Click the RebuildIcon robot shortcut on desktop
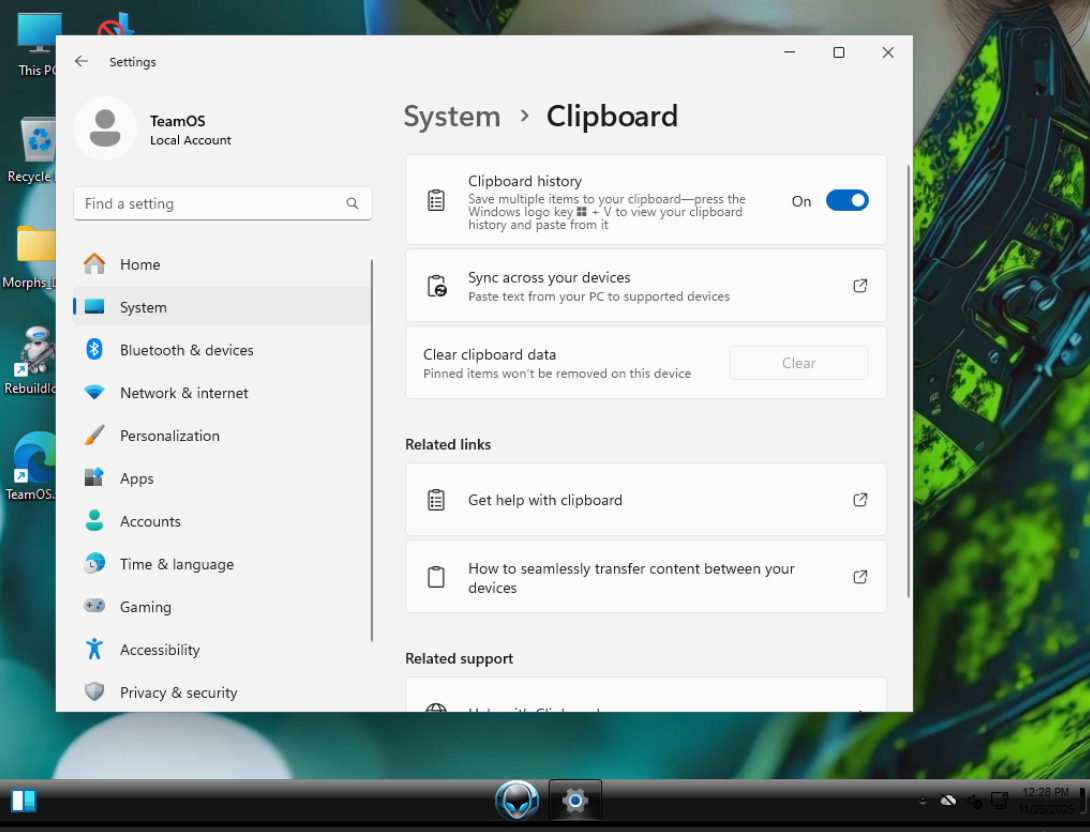1090x832 pixels. pos(31,361)
